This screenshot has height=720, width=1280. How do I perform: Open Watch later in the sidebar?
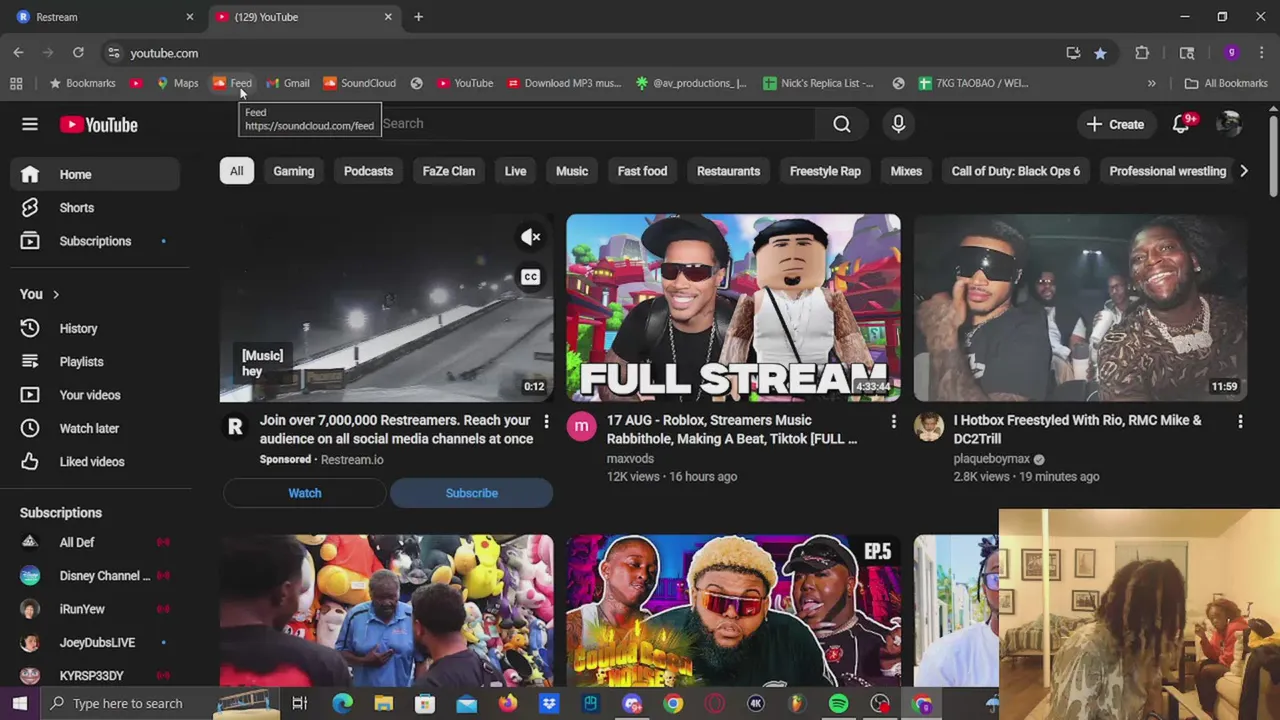click(96, 428)
